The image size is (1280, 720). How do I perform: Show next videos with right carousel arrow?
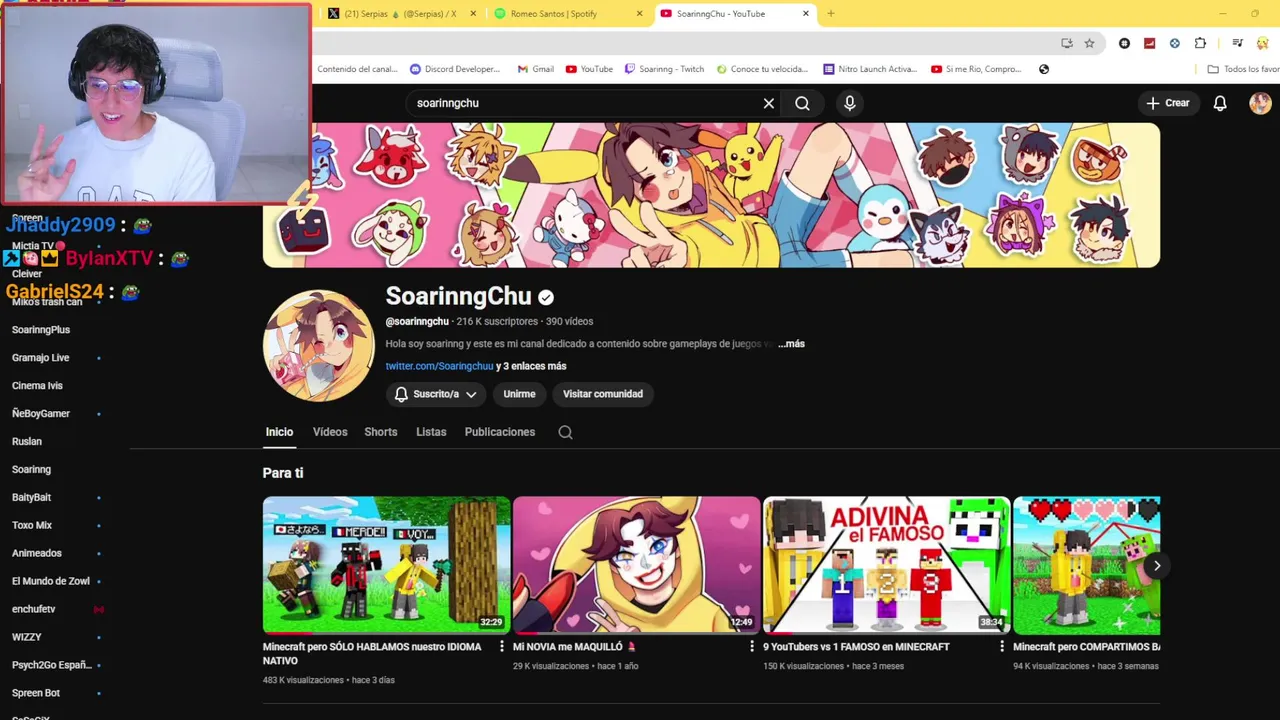[x=1157, y=566]
